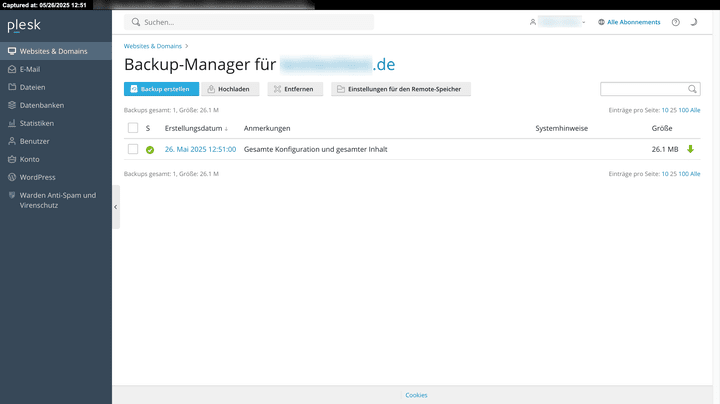
Task: Click the green backup status checkmark
Action: click(x=149, y=150)
